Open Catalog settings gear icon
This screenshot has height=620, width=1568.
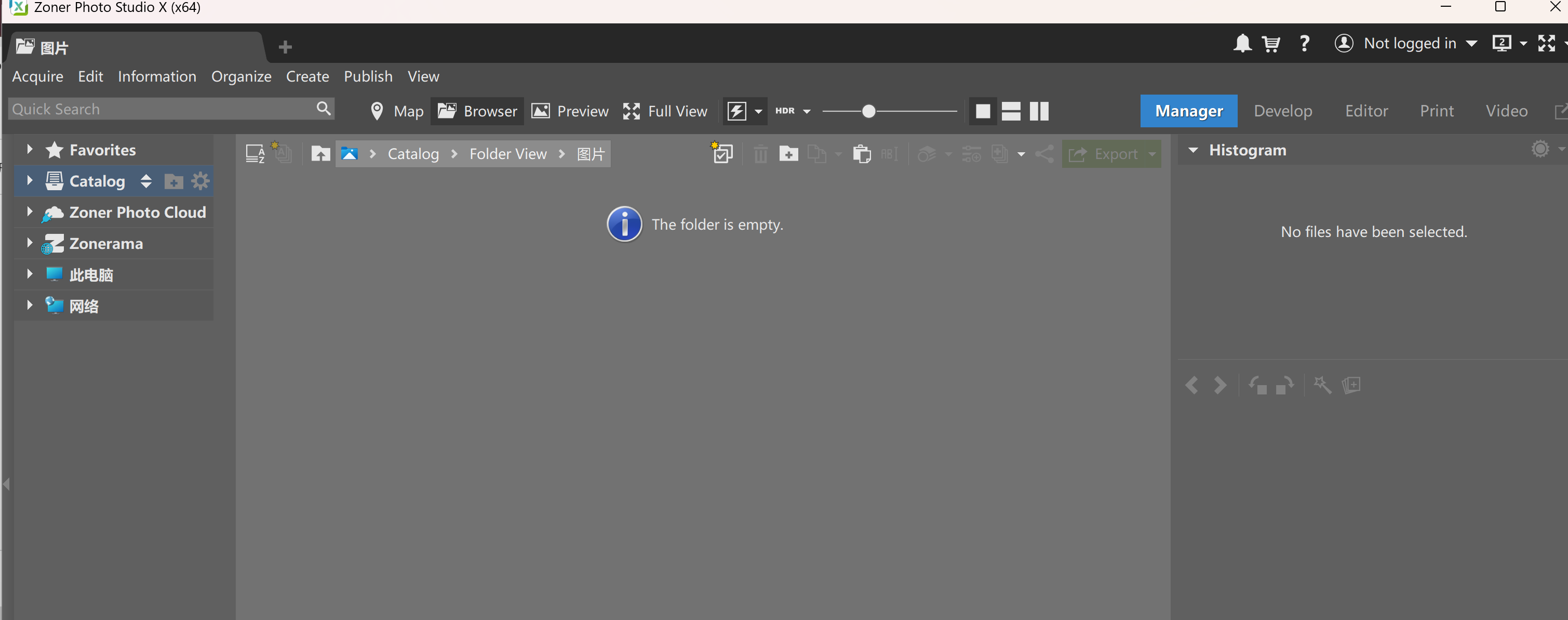pyautogui.click(x=200, y=181)
